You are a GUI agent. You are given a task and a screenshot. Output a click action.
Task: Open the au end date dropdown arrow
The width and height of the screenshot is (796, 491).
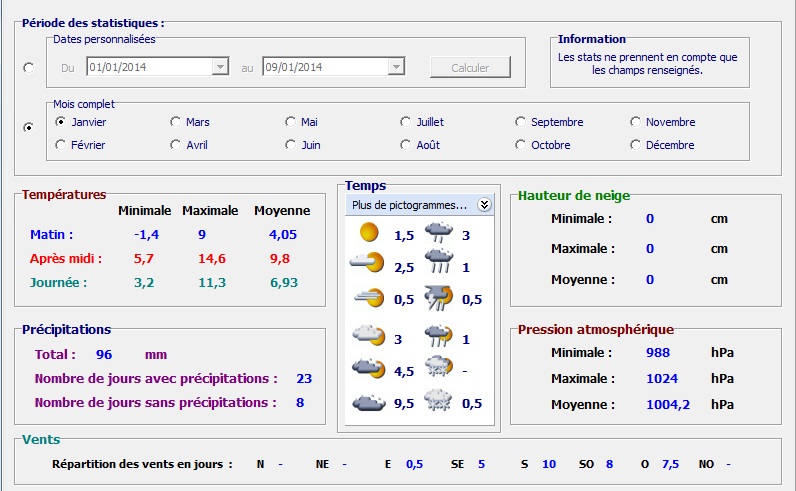coord(396,67)
